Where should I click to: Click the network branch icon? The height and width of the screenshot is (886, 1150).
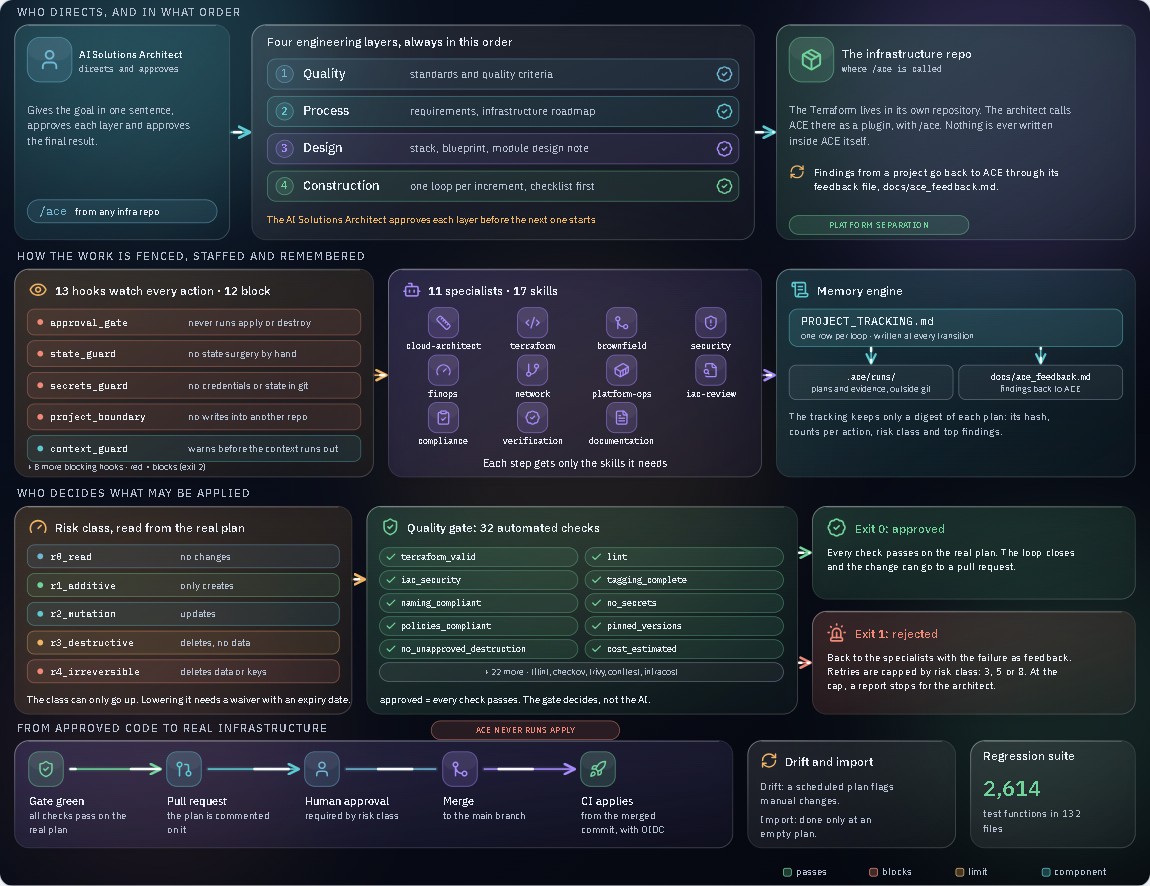tap(532, 370)
